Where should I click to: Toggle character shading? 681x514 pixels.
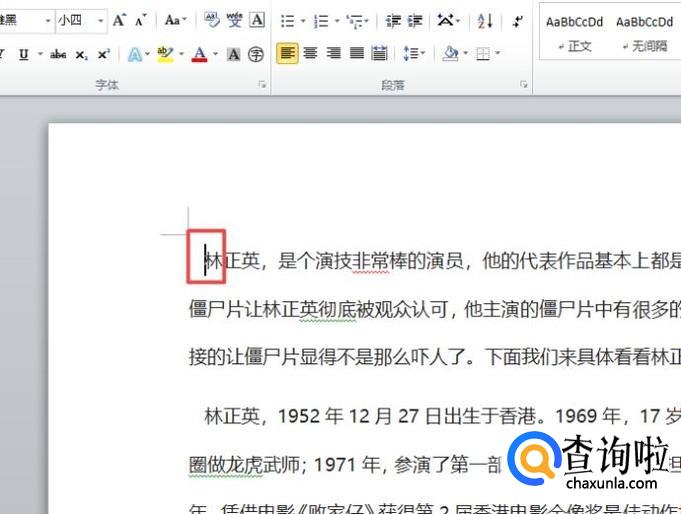point(233,54)
